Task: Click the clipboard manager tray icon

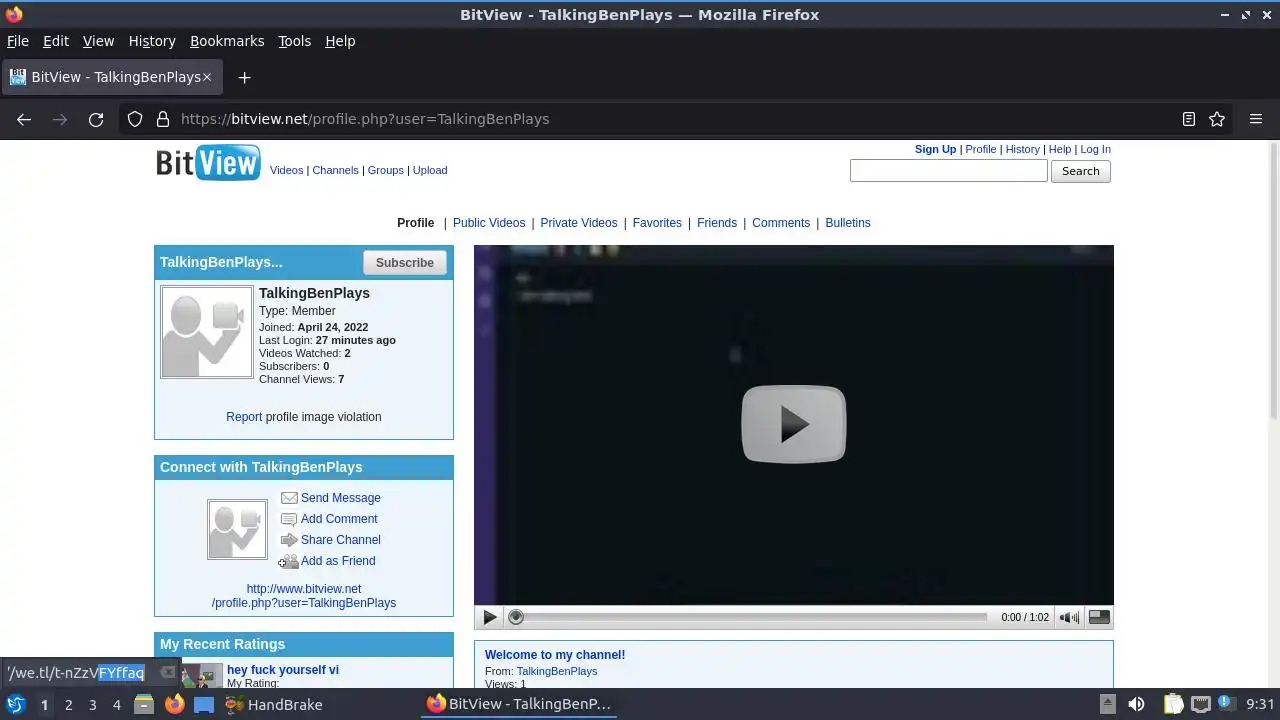Action: [1173, 704]
